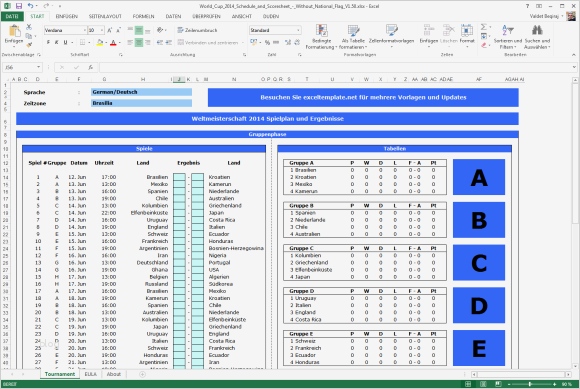The height and width of the screenshot is (389, 580).
Task: Click the insert function fx icon
Action: tap(91, 67)
